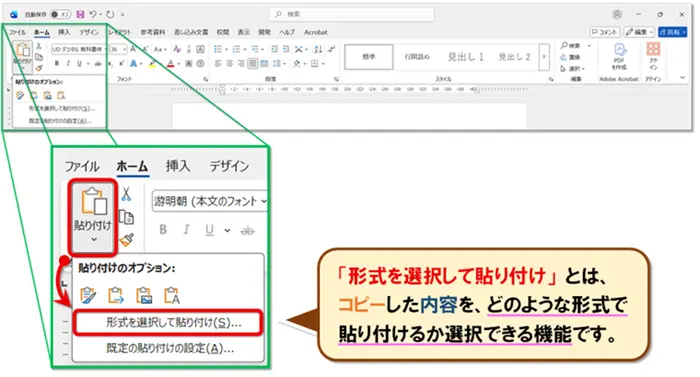
Task: Open the アドイン add-ins icon
Action: click(653, 57)
